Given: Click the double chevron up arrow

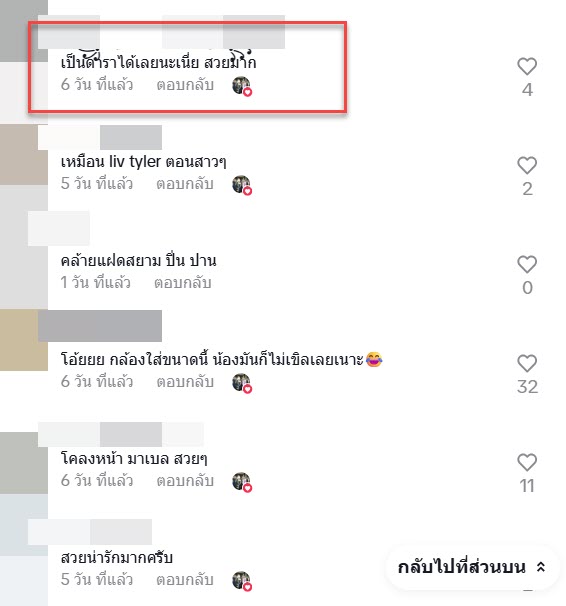Looking at the screenshot, I should coord(541,567).
